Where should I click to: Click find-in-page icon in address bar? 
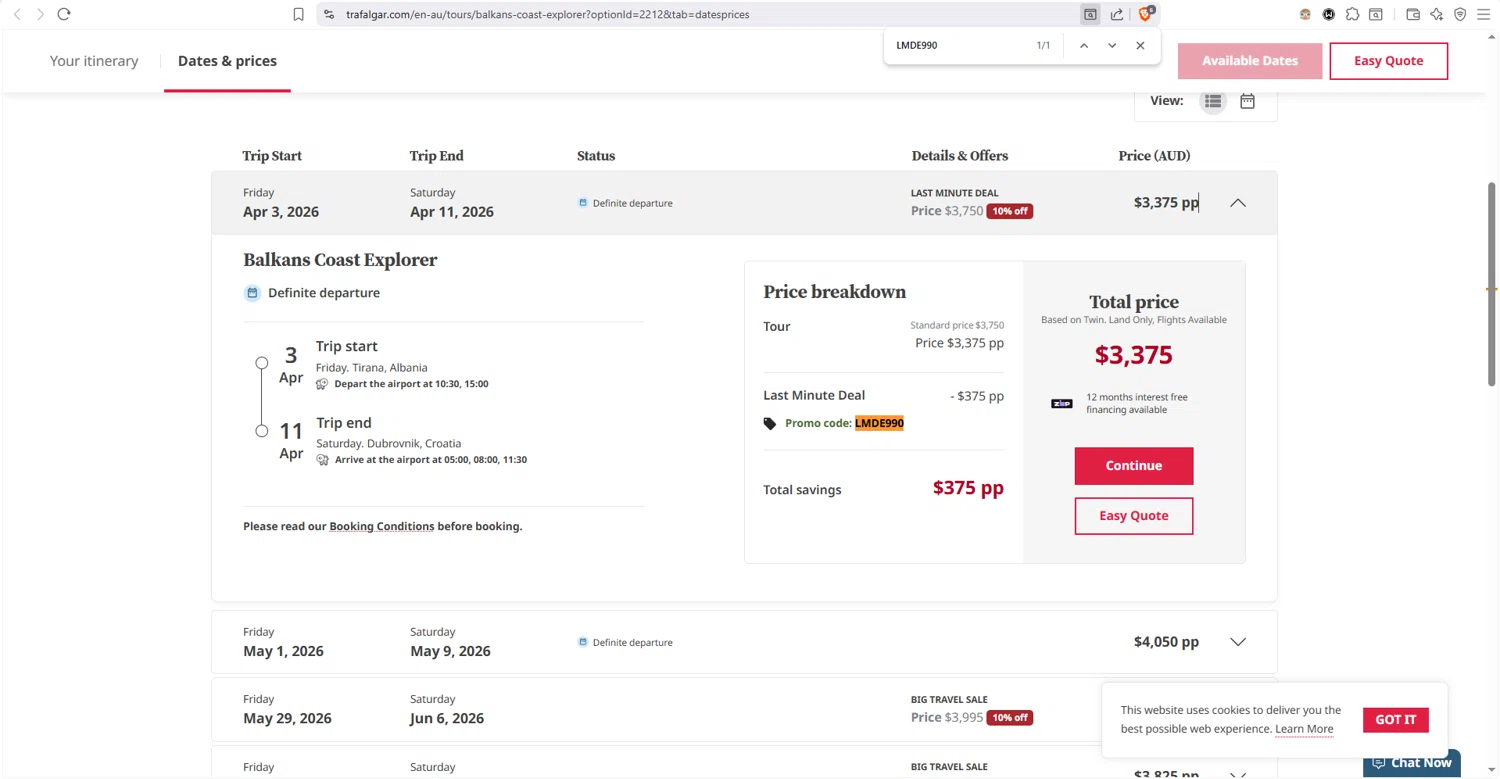(1090, 14)
